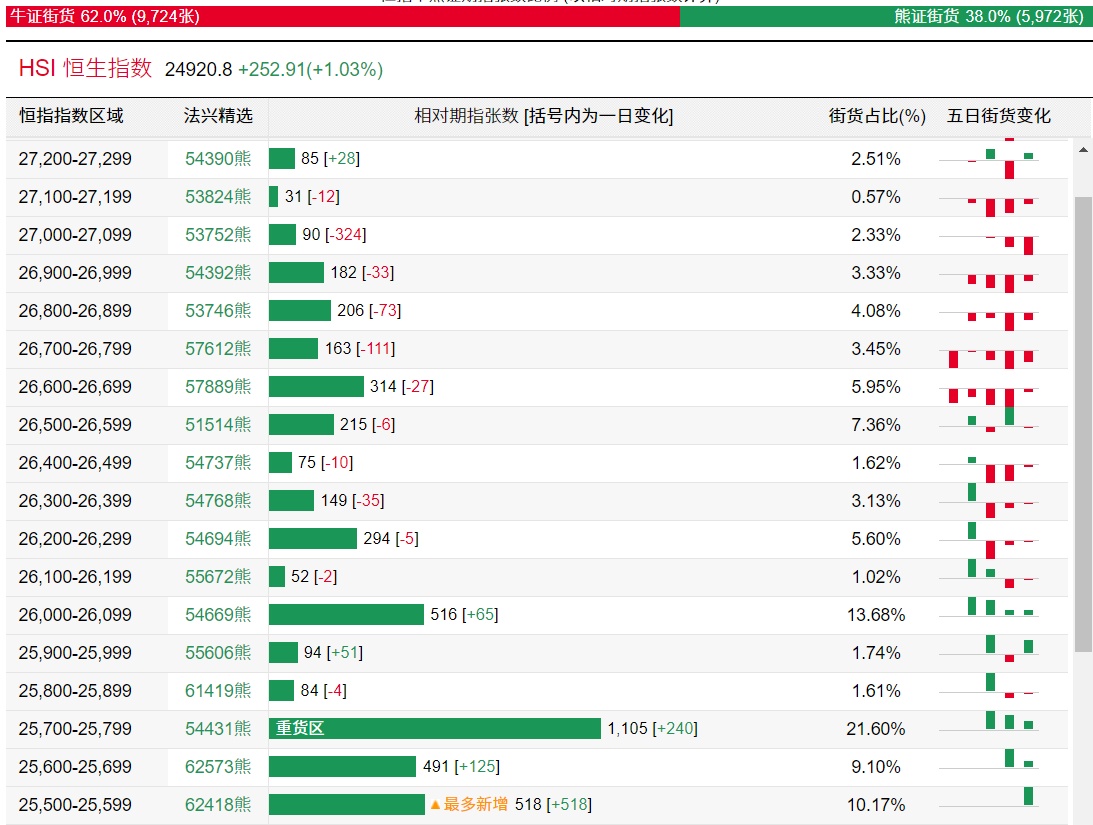Image resolution: width=1093 pixels, height=825 pixels.
Task: Select the 57612熊 link
Action: [218, 349]
